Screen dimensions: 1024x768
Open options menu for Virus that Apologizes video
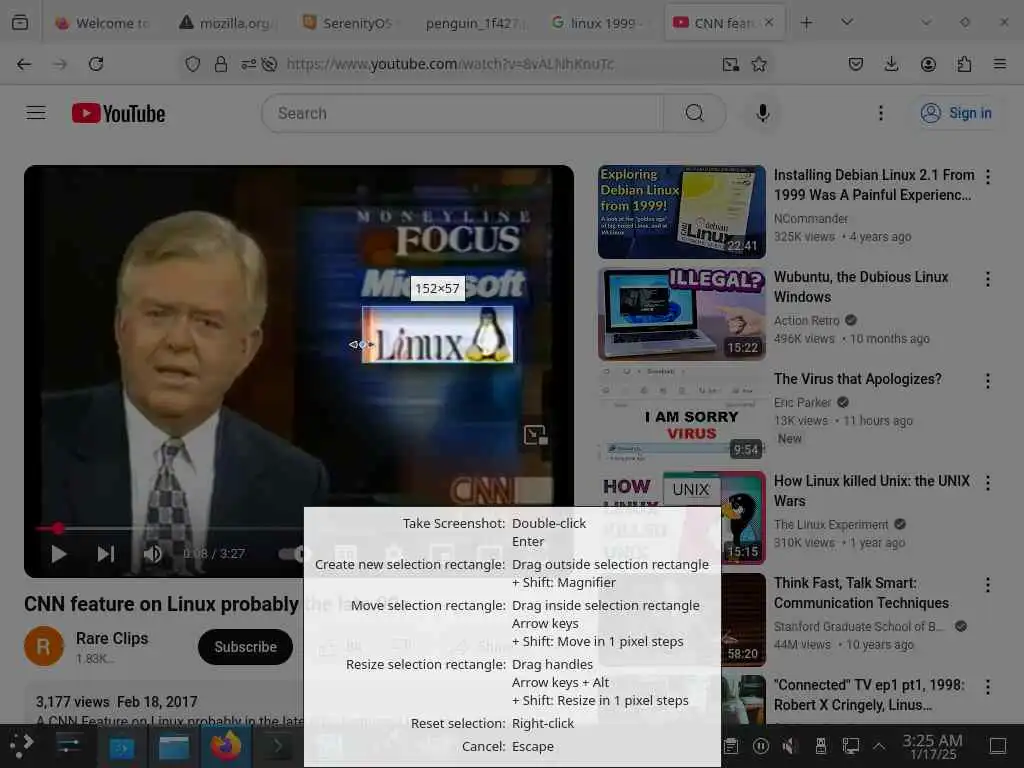click(987, 381)
